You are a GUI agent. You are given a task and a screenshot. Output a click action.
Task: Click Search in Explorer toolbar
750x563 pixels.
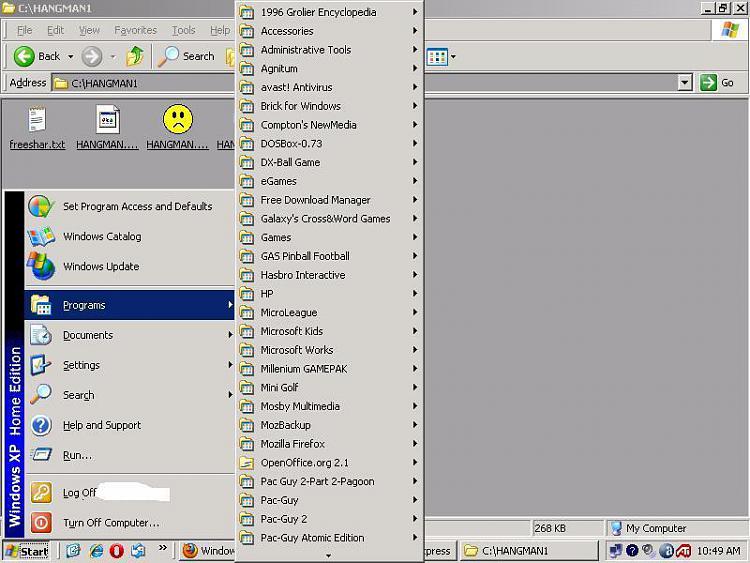[187, 56]
